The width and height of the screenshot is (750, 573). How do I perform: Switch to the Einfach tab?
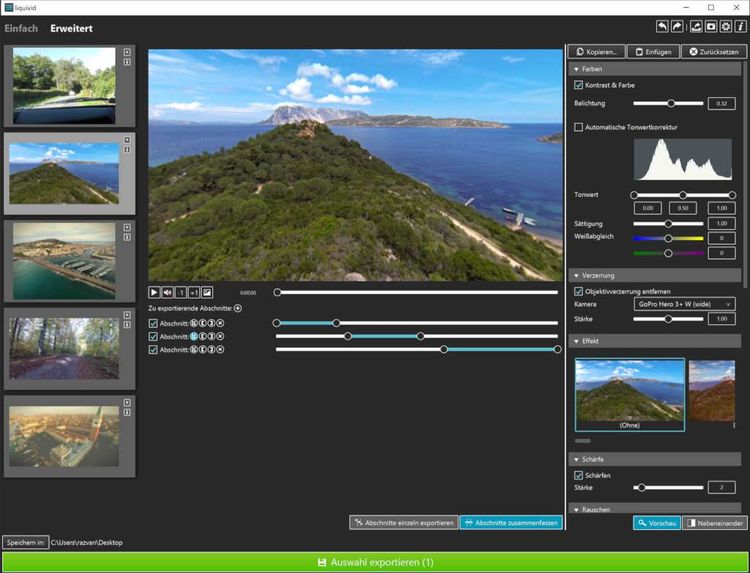click(21, 28)
